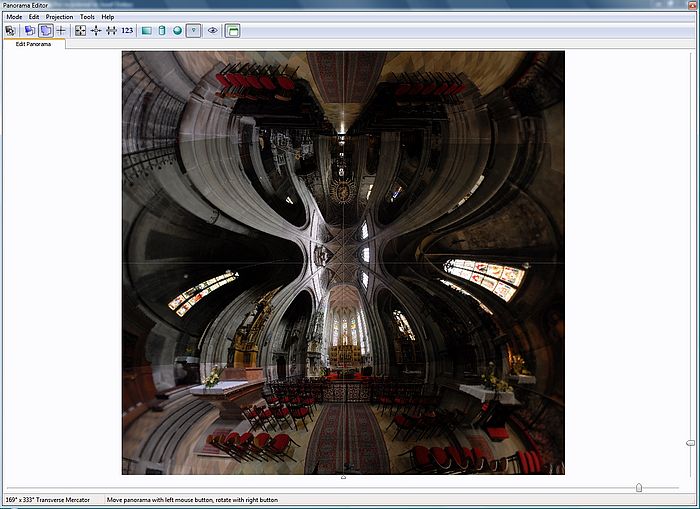Viewport: 700px width, 509px height.
Task: Click the Fit panorama icon
Action: point(80,31)
